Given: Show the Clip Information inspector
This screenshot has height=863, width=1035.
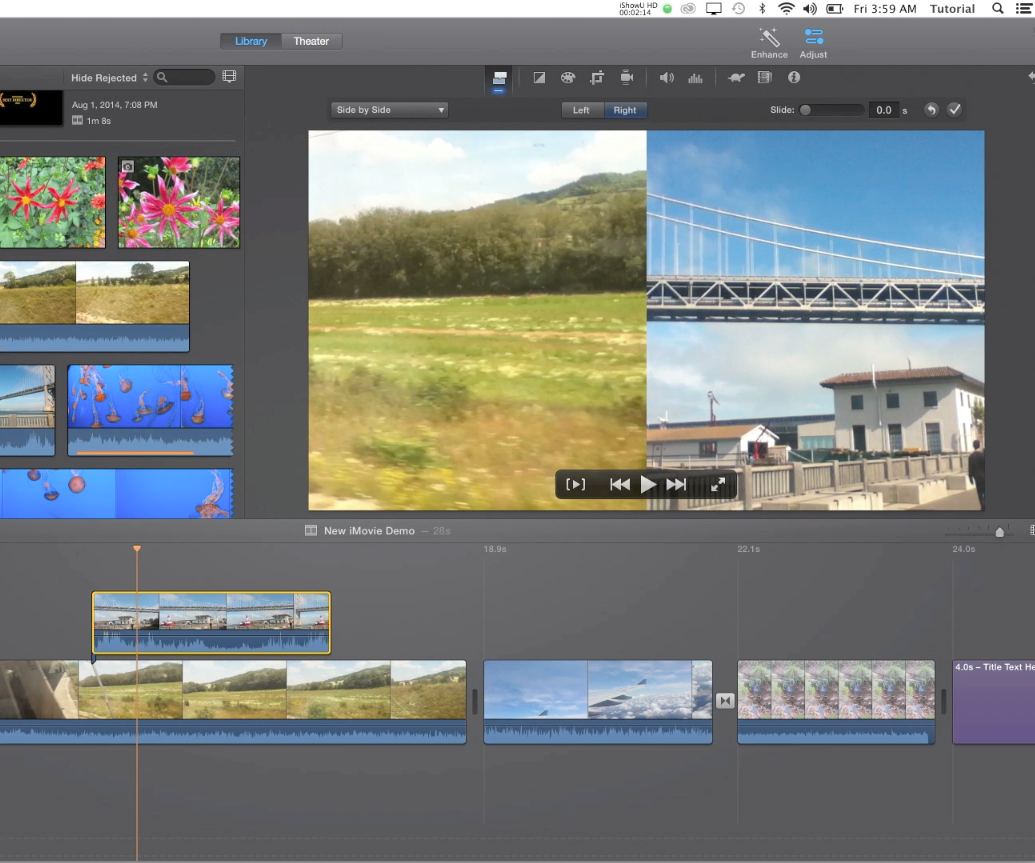Looking at the screenshot, I should pyautogui.click(x=794, y=78).
